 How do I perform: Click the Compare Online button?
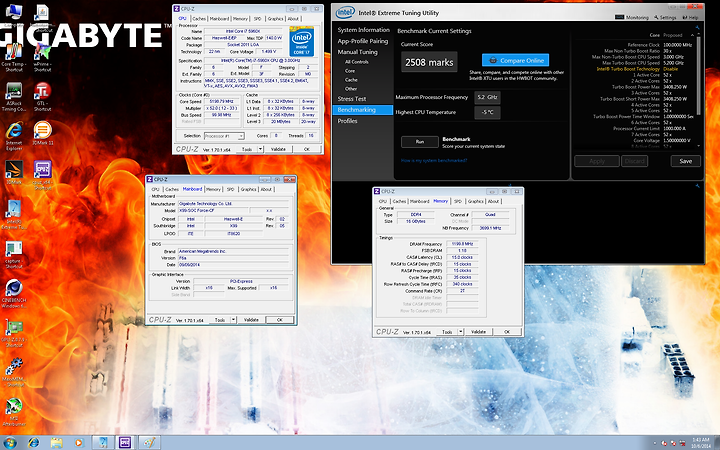[516, 60]
